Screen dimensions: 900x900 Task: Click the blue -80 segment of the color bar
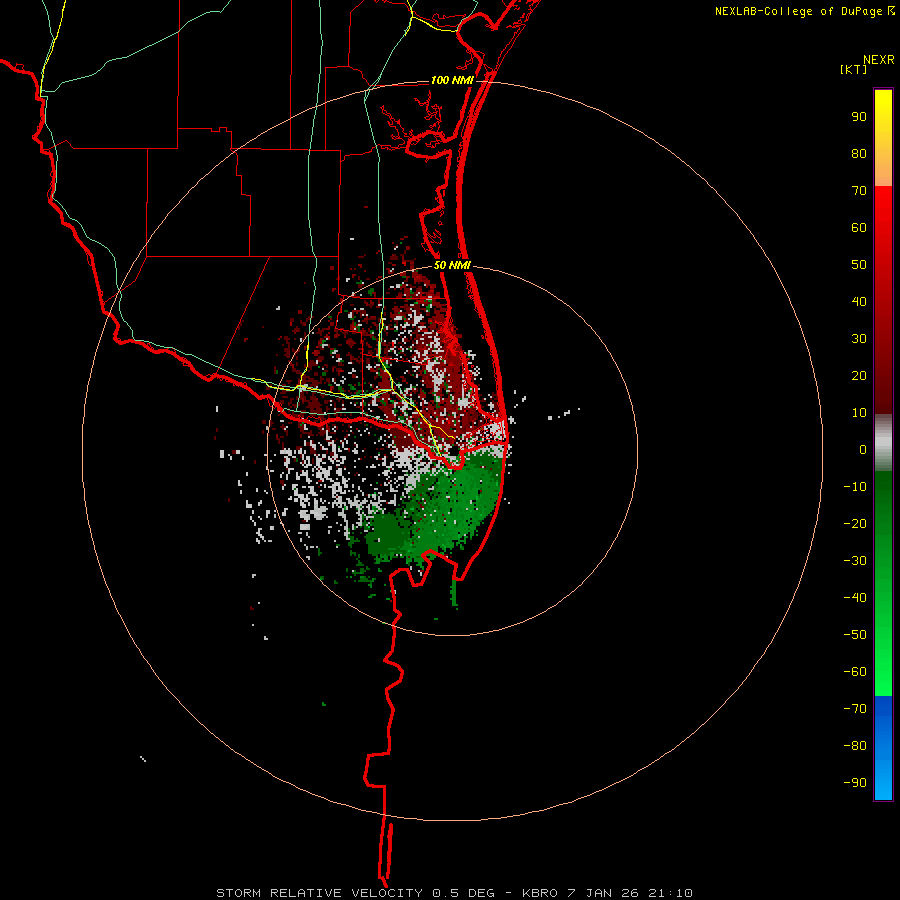(x=883, y=746)
